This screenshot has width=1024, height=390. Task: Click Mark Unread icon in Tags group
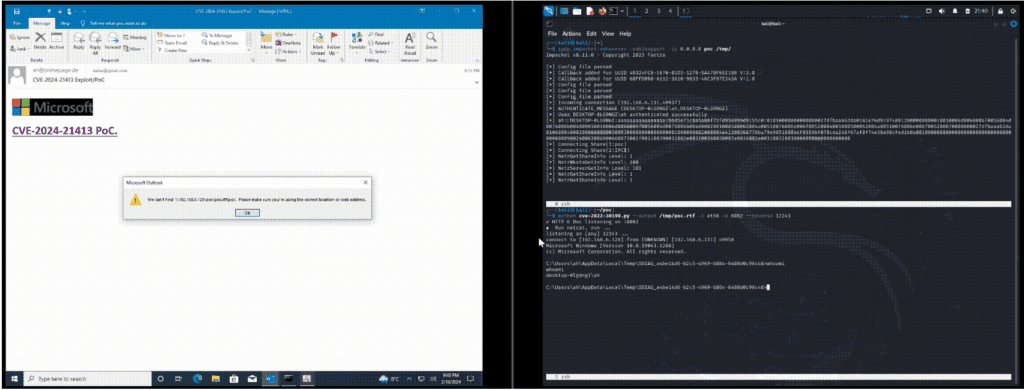318,43
